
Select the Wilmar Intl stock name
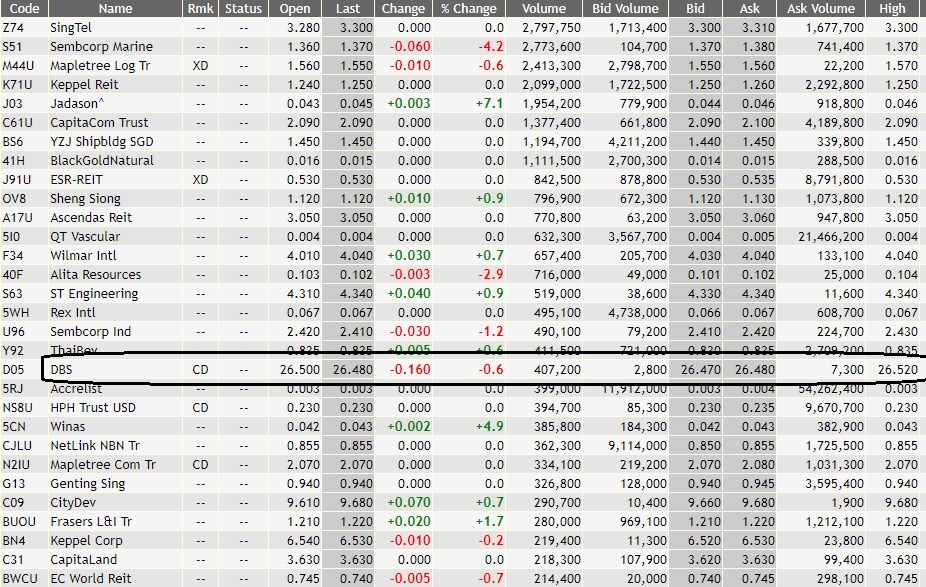[x=83, y=256]
